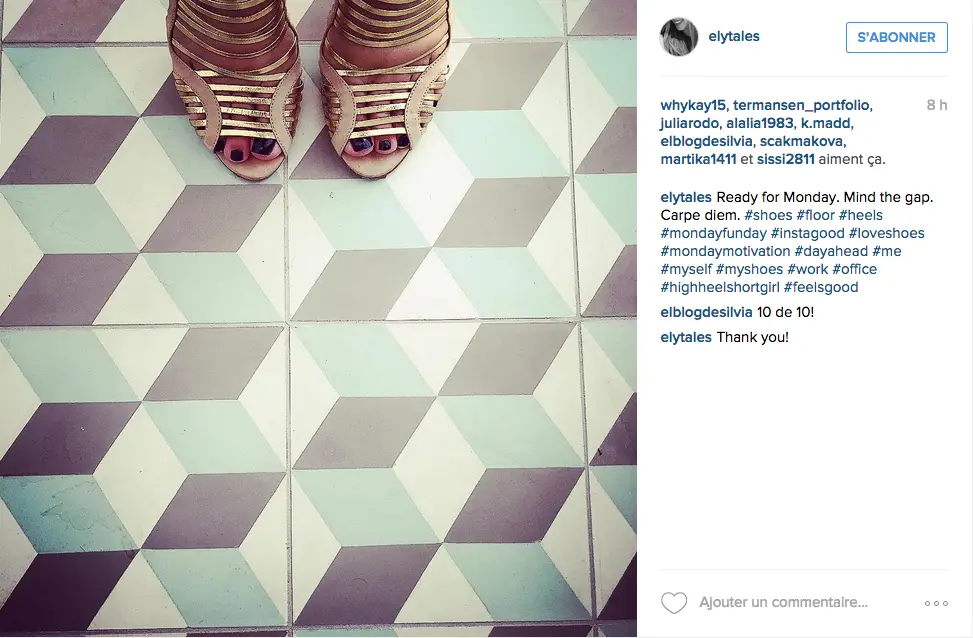Open the #instagood hashtag
The width and height of the screenshot is (973, 638).
807,233
